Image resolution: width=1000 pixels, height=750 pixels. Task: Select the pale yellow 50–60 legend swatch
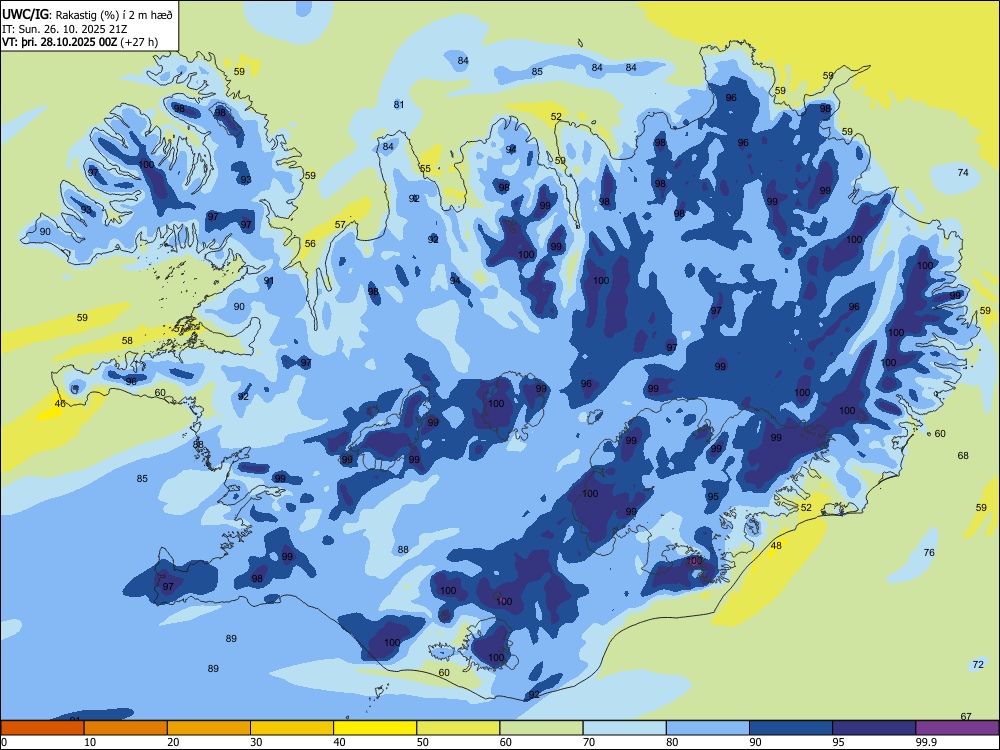pos(458,728)
